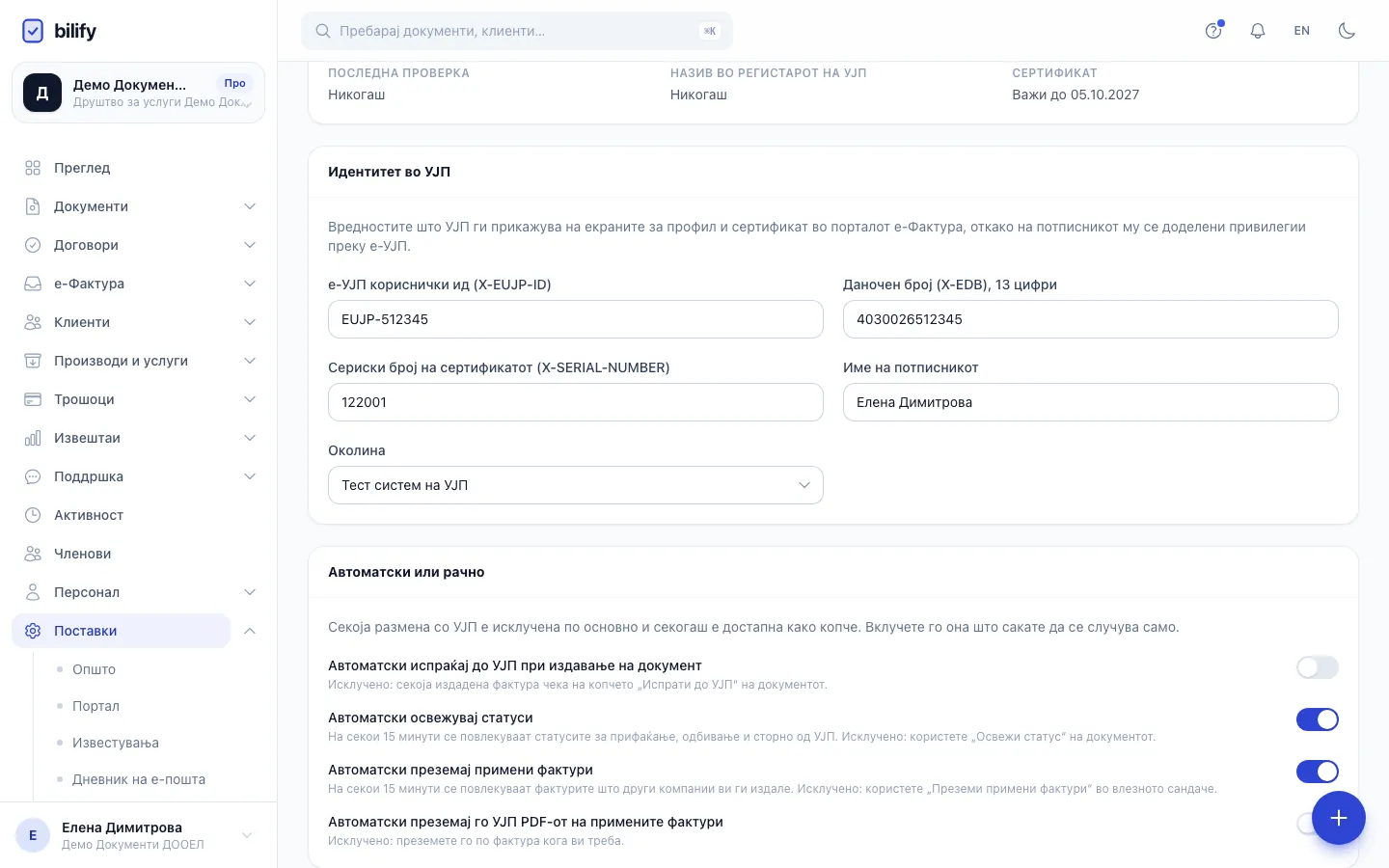Disable Автоматски преземај примени фактури toggle
This screenshot has height=868, width=1389.
[x=1318, y=772]
